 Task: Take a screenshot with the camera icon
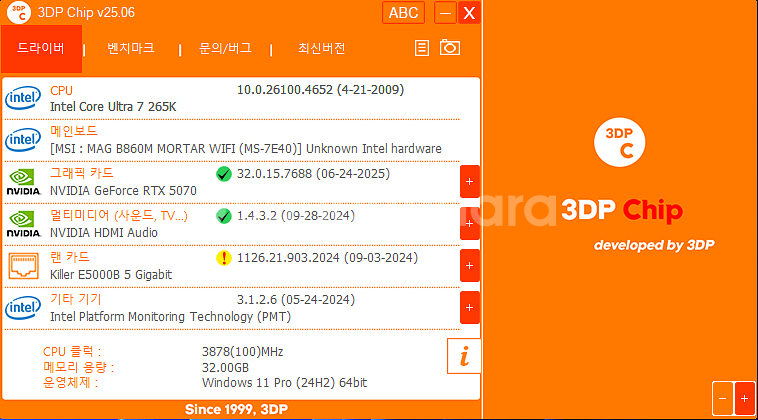click(450, 47)
